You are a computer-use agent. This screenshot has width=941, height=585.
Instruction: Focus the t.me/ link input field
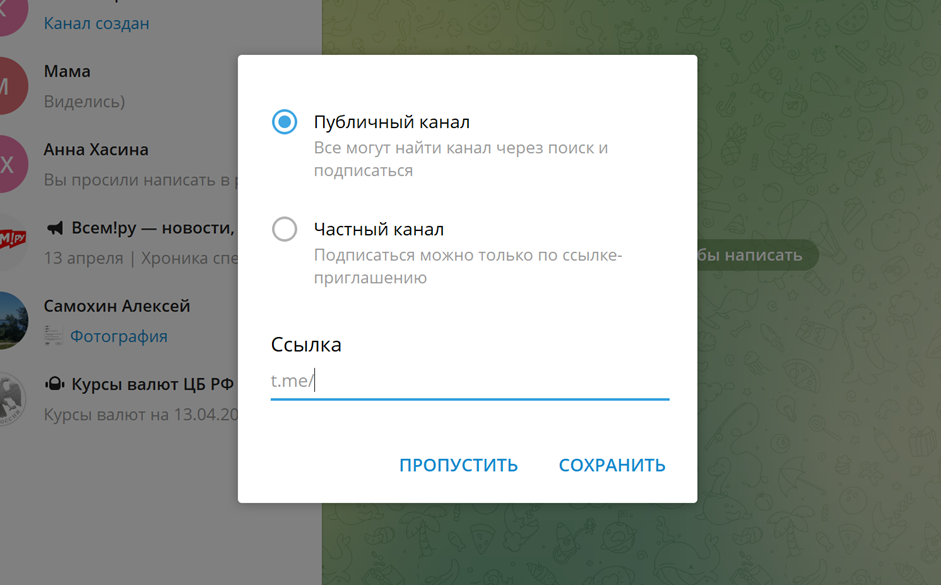[x=470, y=381]
